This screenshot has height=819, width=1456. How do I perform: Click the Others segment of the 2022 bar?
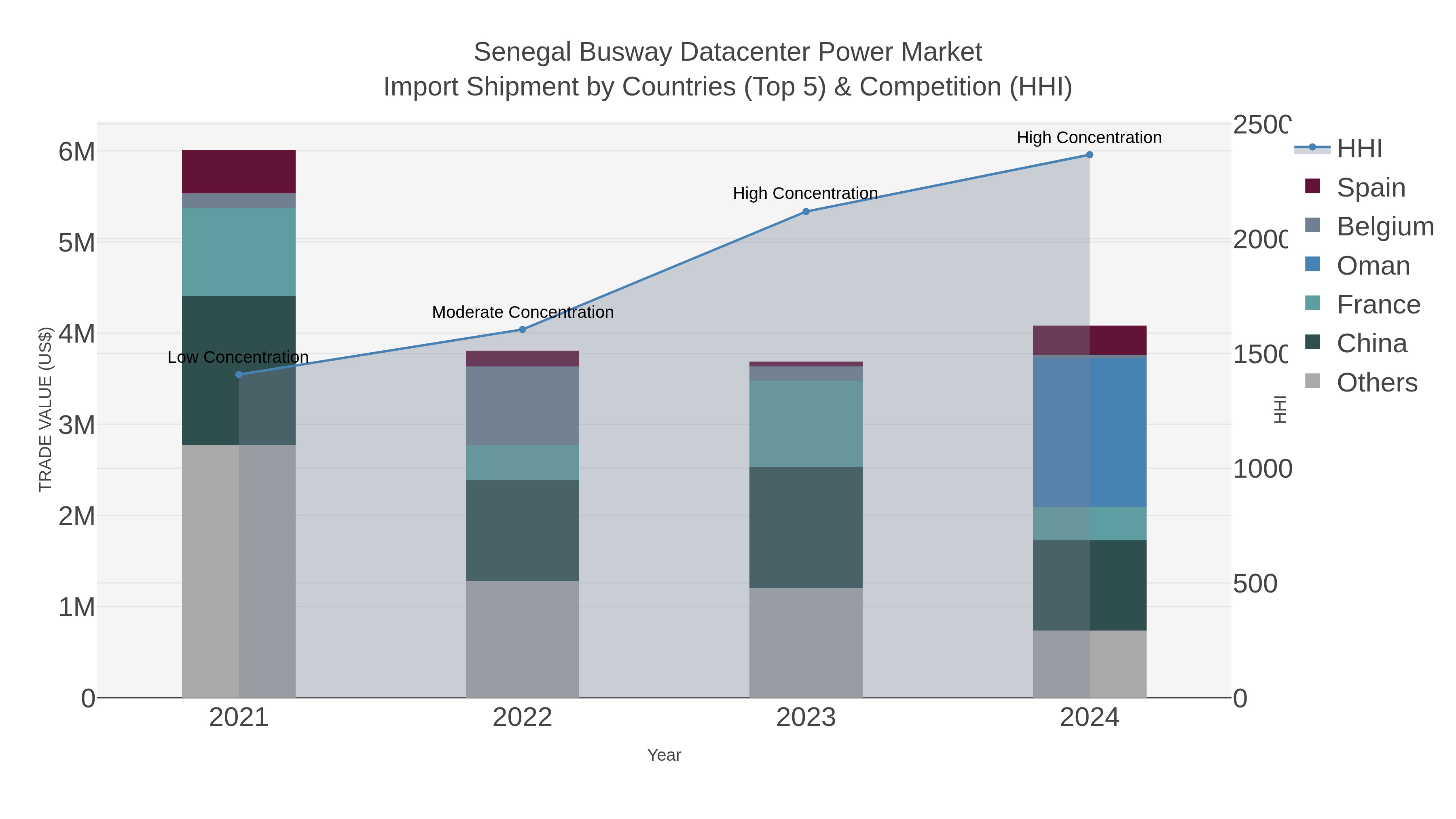pos(522,639)
